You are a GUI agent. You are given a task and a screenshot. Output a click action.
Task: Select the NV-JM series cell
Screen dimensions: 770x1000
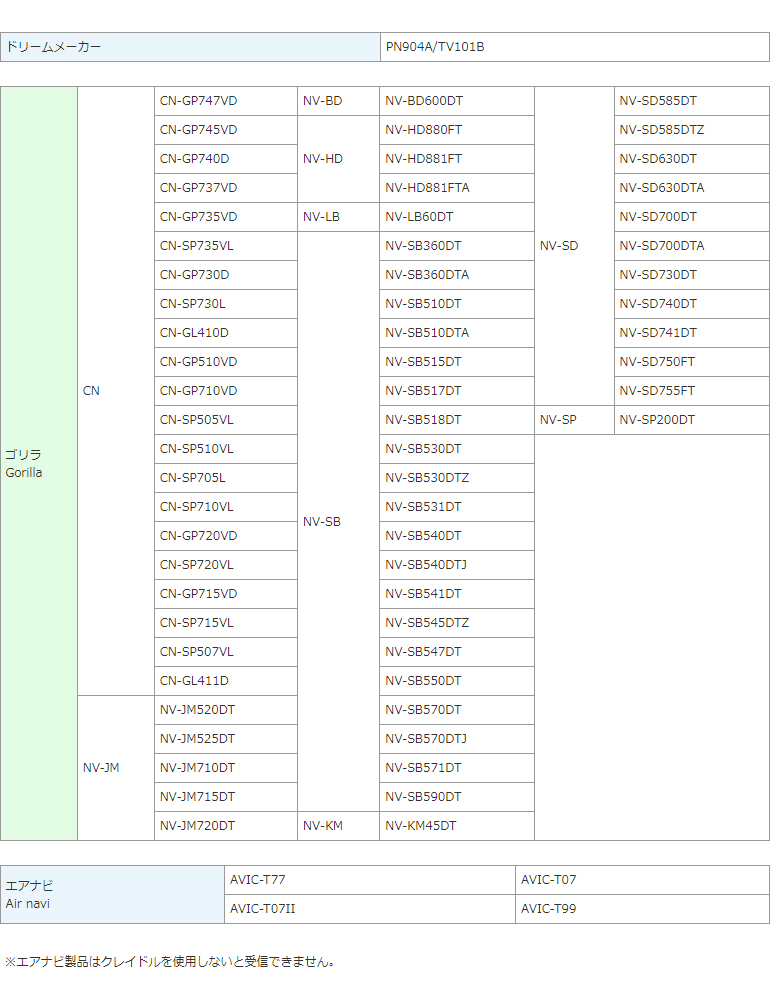115,768
